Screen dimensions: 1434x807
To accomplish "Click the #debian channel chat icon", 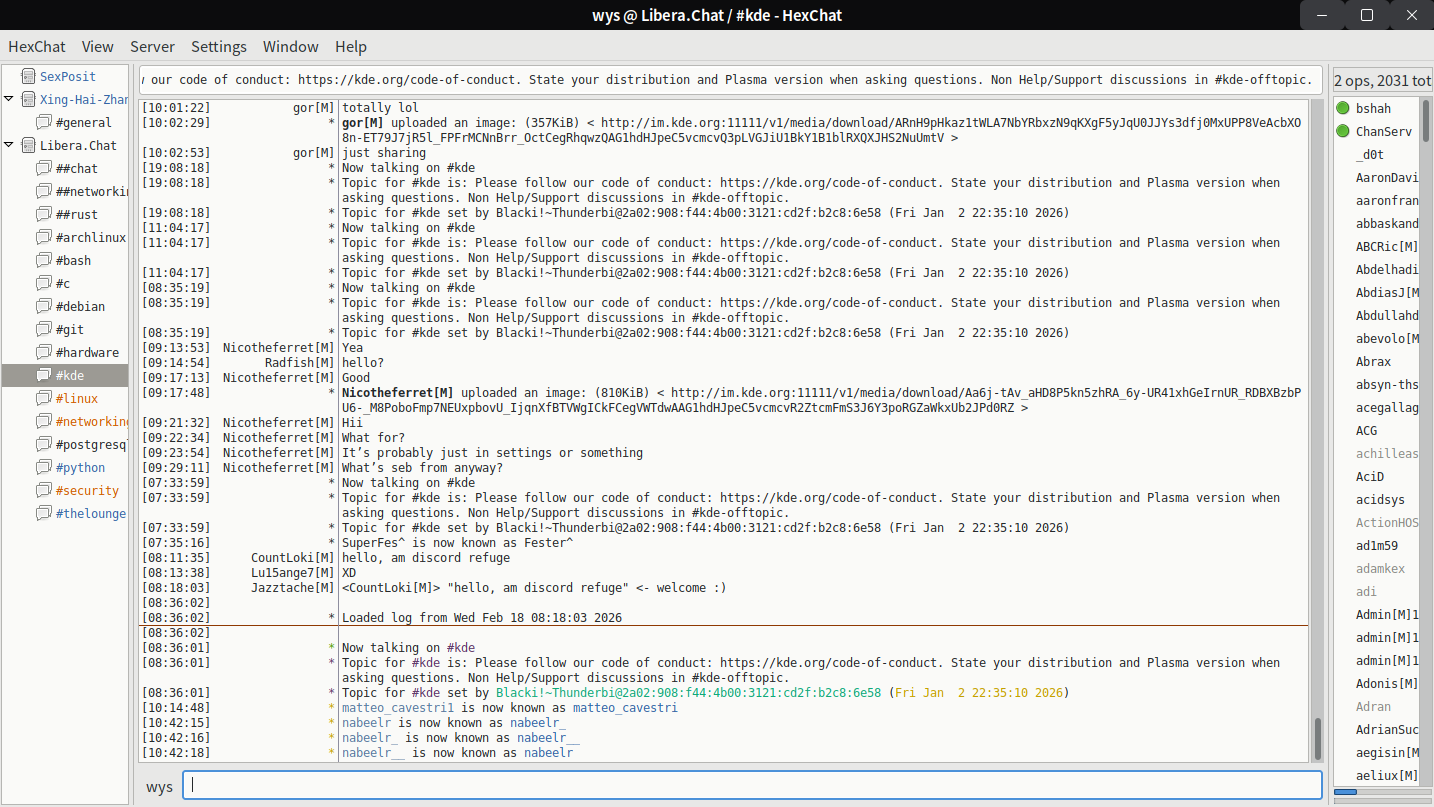I will click(x=43, y=306).
